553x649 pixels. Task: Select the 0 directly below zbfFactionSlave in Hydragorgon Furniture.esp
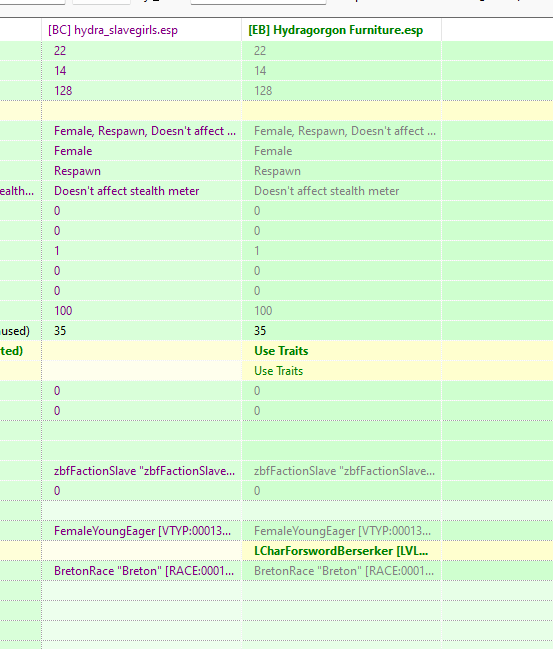(257, 491)
